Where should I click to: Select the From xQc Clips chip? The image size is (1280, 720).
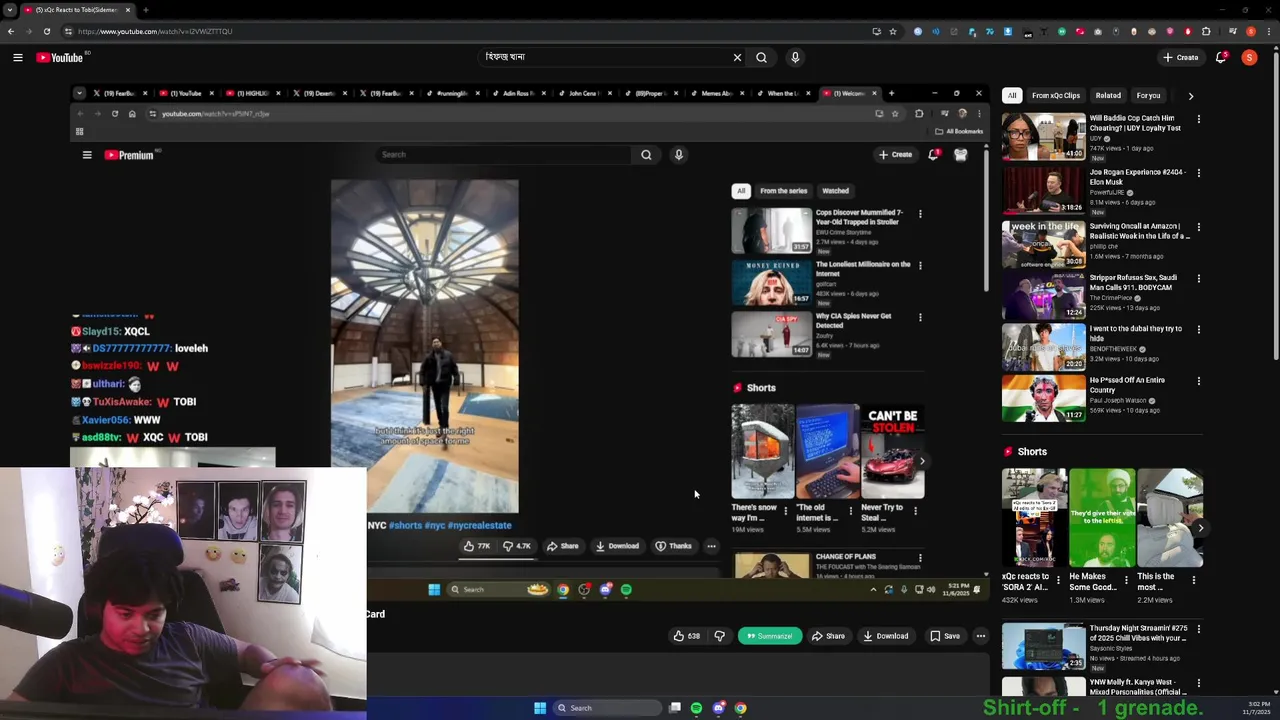pyautogui.click(x=1056, y=96)
